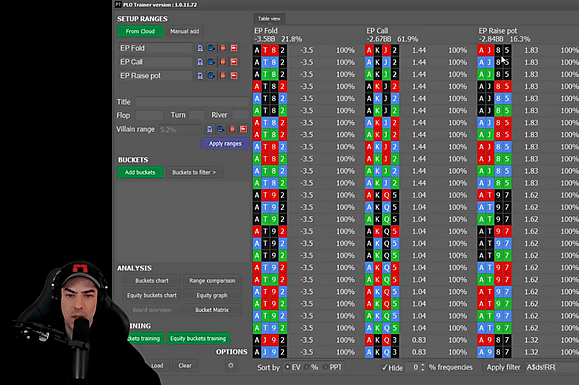Open the Range comparison analysis
The height and width of the screenshot is (385, 579).
click(x=212, y=281)
